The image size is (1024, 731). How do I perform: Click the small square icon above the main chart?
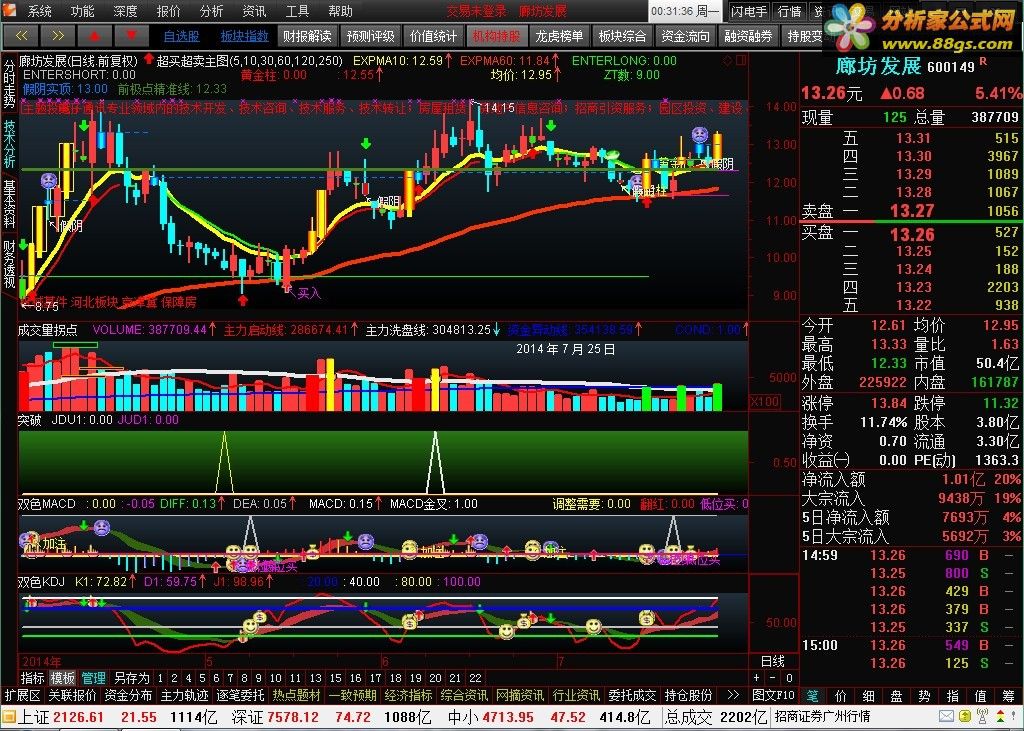(741, 61)
